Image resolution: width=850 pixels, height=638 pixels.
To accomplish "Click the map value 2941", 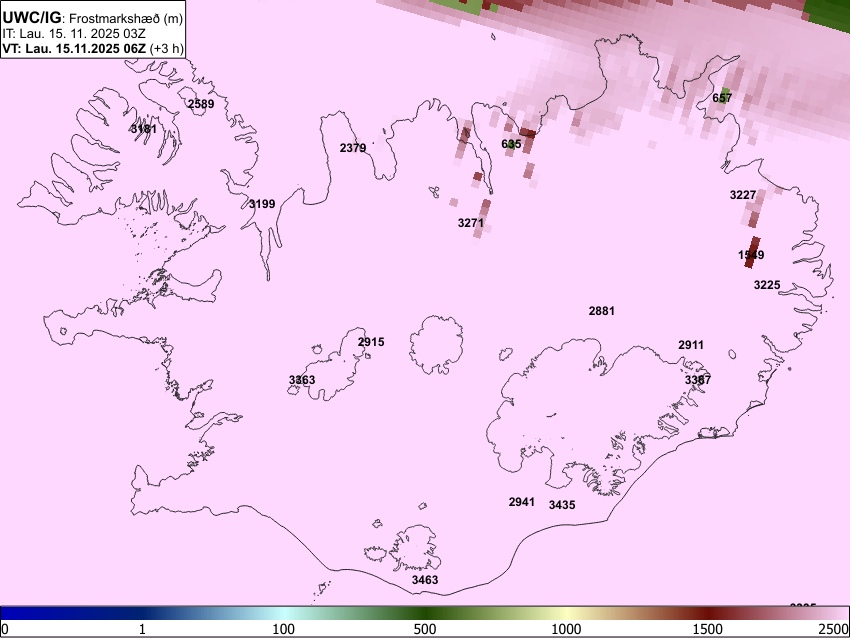I will click(522, 502).
